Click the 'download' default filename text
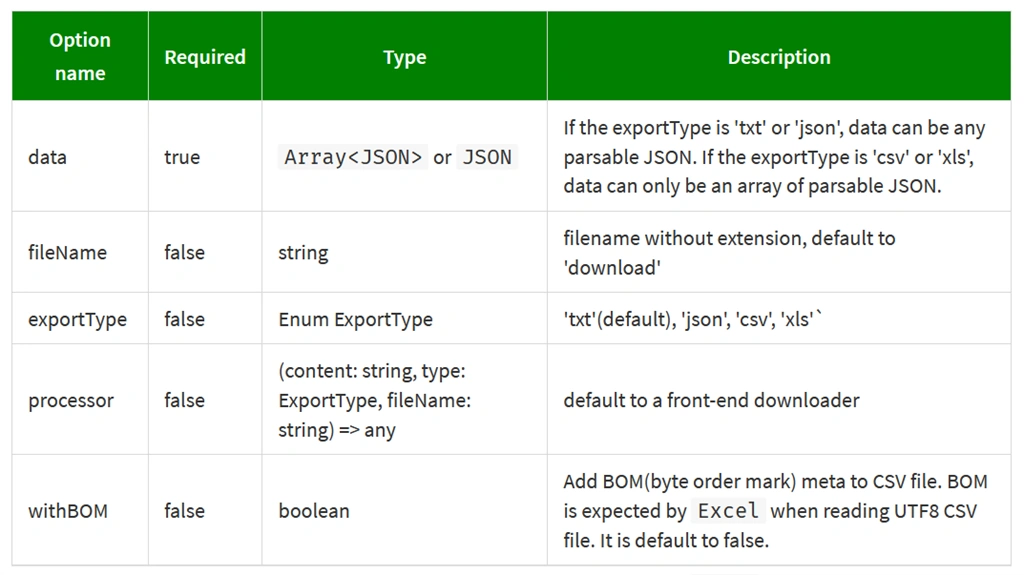Screen dimensions: 1024x575 (x=613, y=267)
